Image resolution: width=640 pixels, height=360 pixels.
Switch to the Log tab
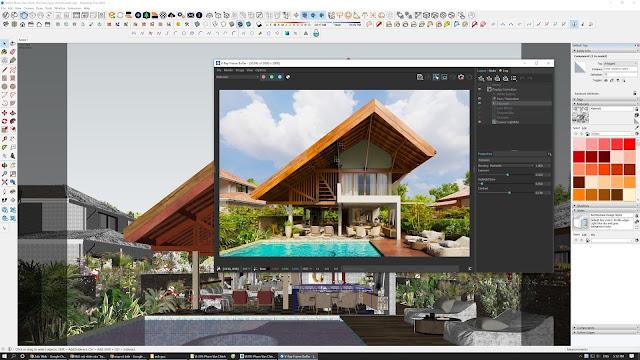point(505,71)
